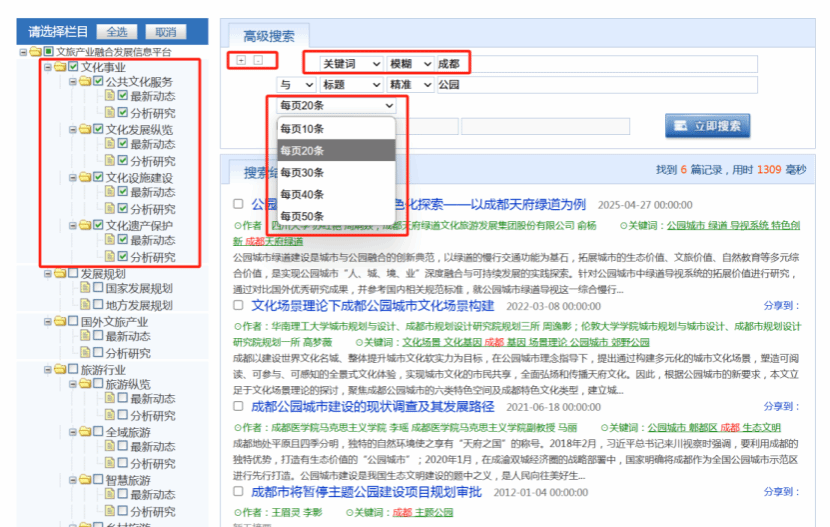
Task: Click the folder icon beside 国外文旅产业
Action: (x=60, y=322)
